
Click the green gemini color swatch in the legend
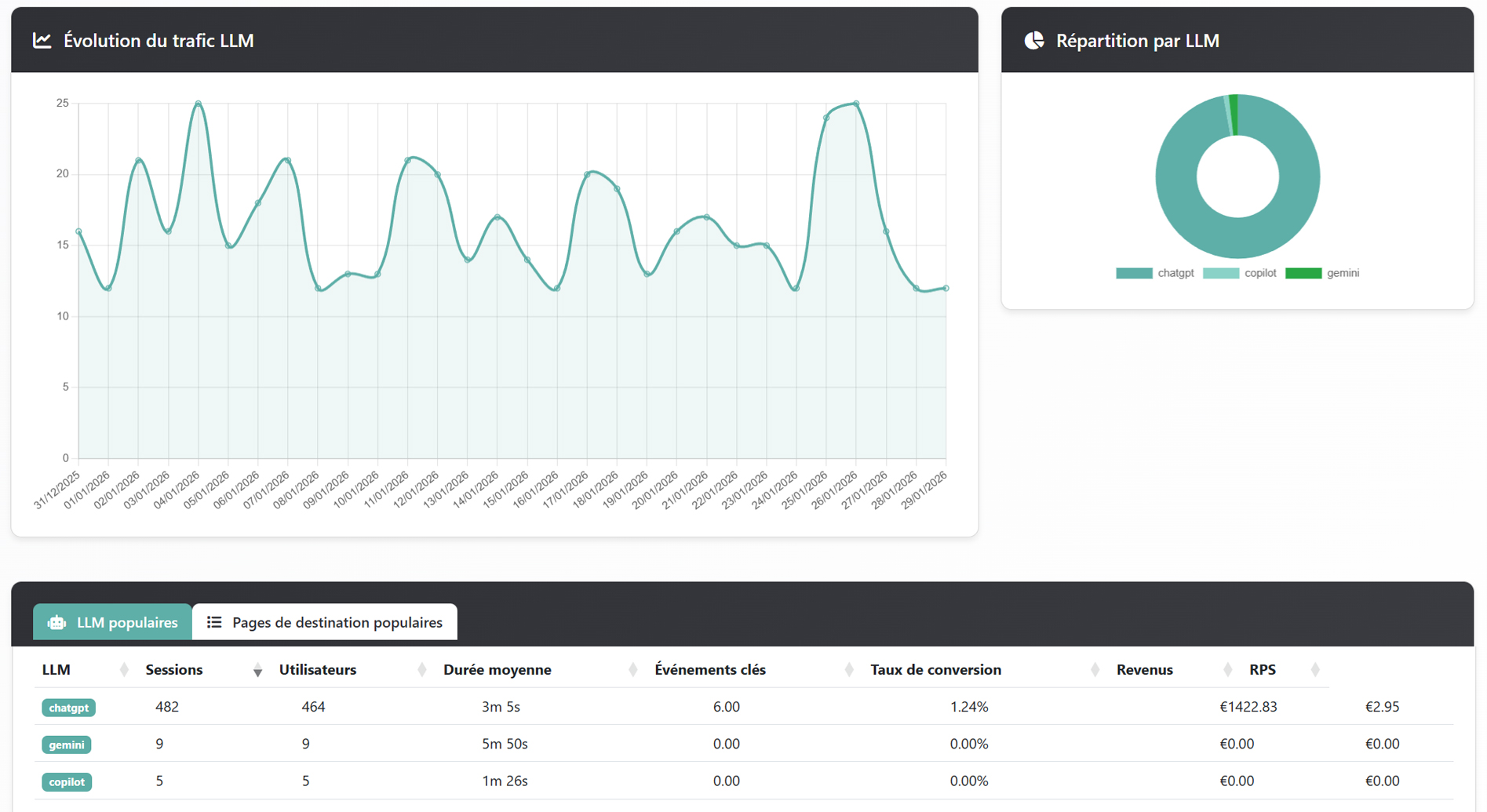(1304, 273)
